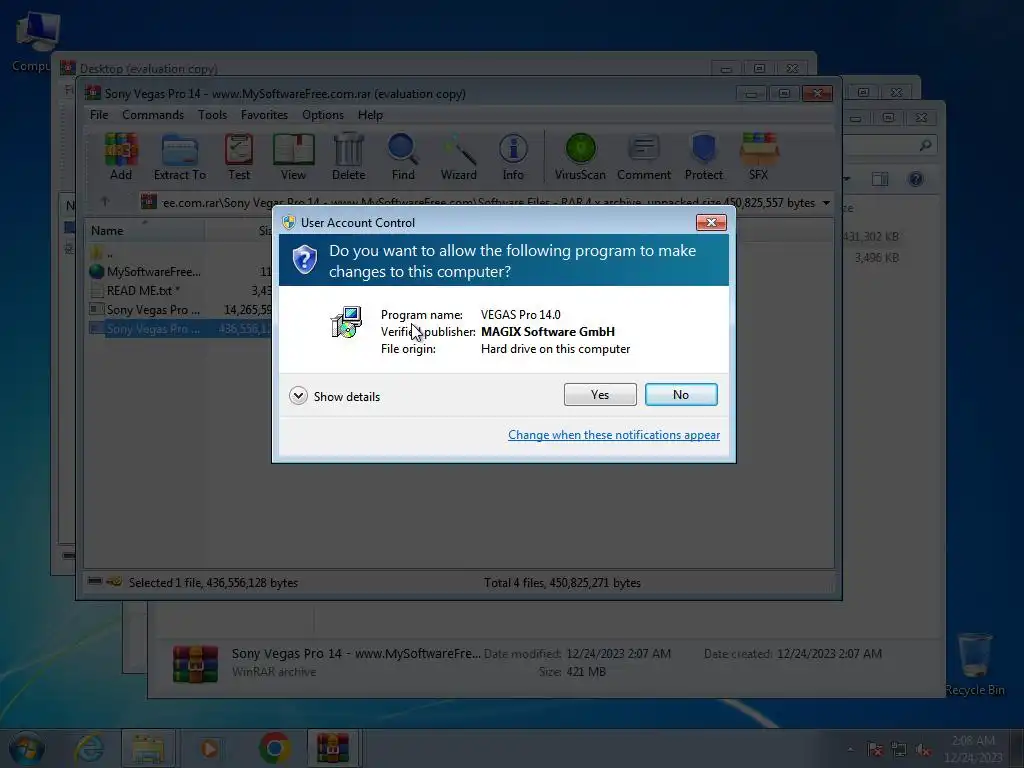Click the Name column header
The width and height of the screenshot is (1024, 768).
pyautogui.click(x=145, y=231)
